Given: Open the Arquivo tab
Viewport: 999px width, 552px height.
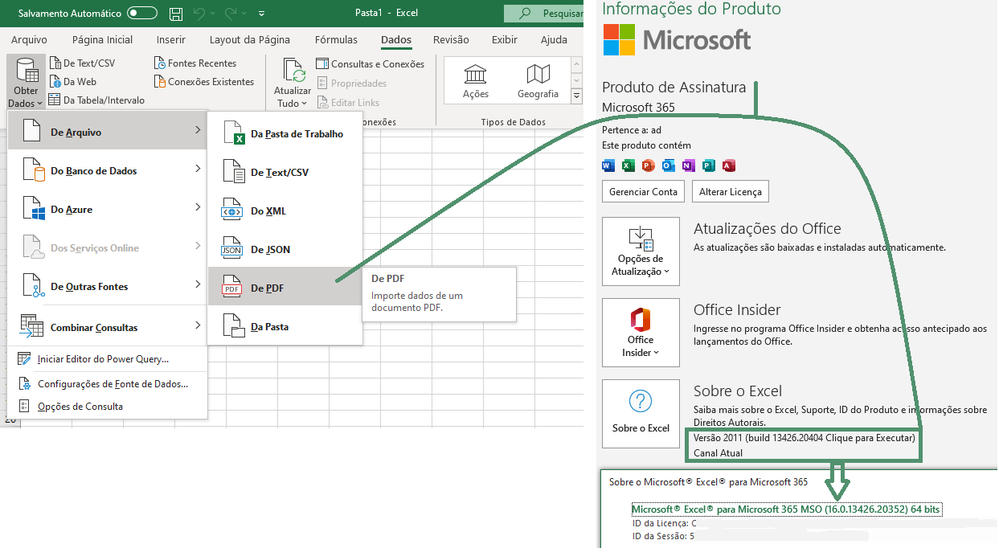Looking at the screenshot, I should tap(29, 40).
